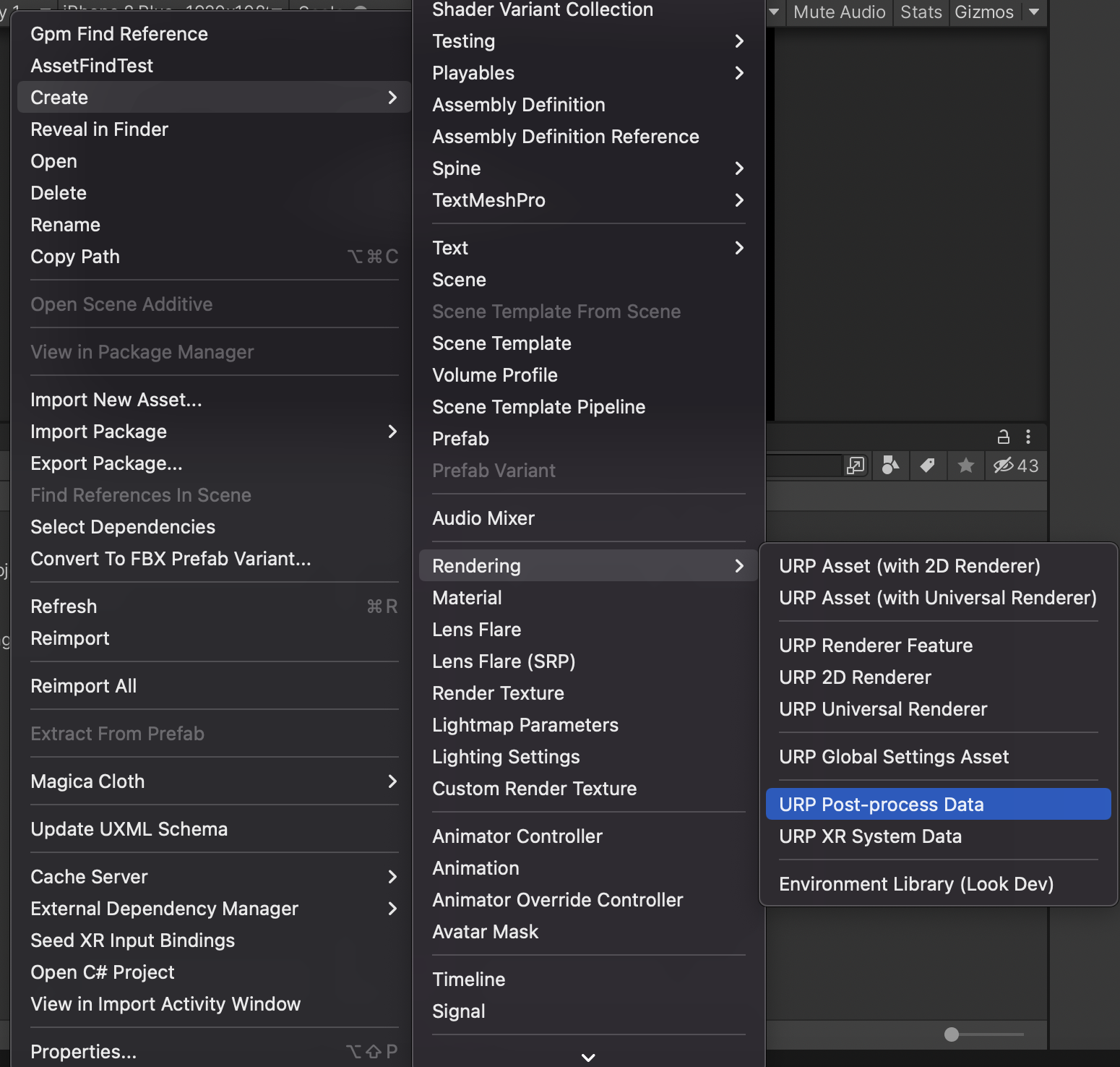
Task: Open the Gizmos dropdown arrow
Action: pos(1034,12)
